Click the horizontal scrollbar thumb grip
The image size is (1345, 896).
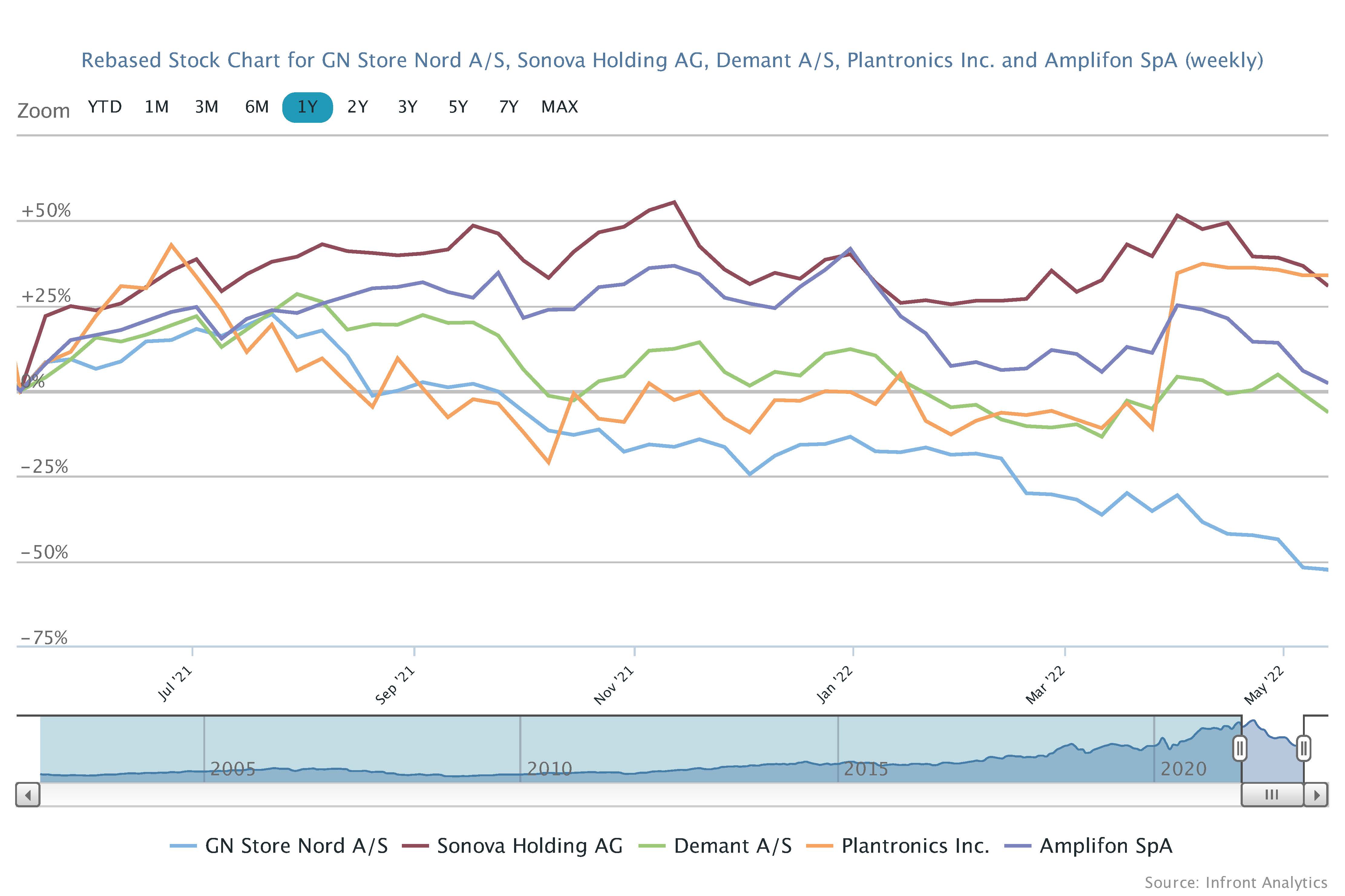[x=1272, y=795]
